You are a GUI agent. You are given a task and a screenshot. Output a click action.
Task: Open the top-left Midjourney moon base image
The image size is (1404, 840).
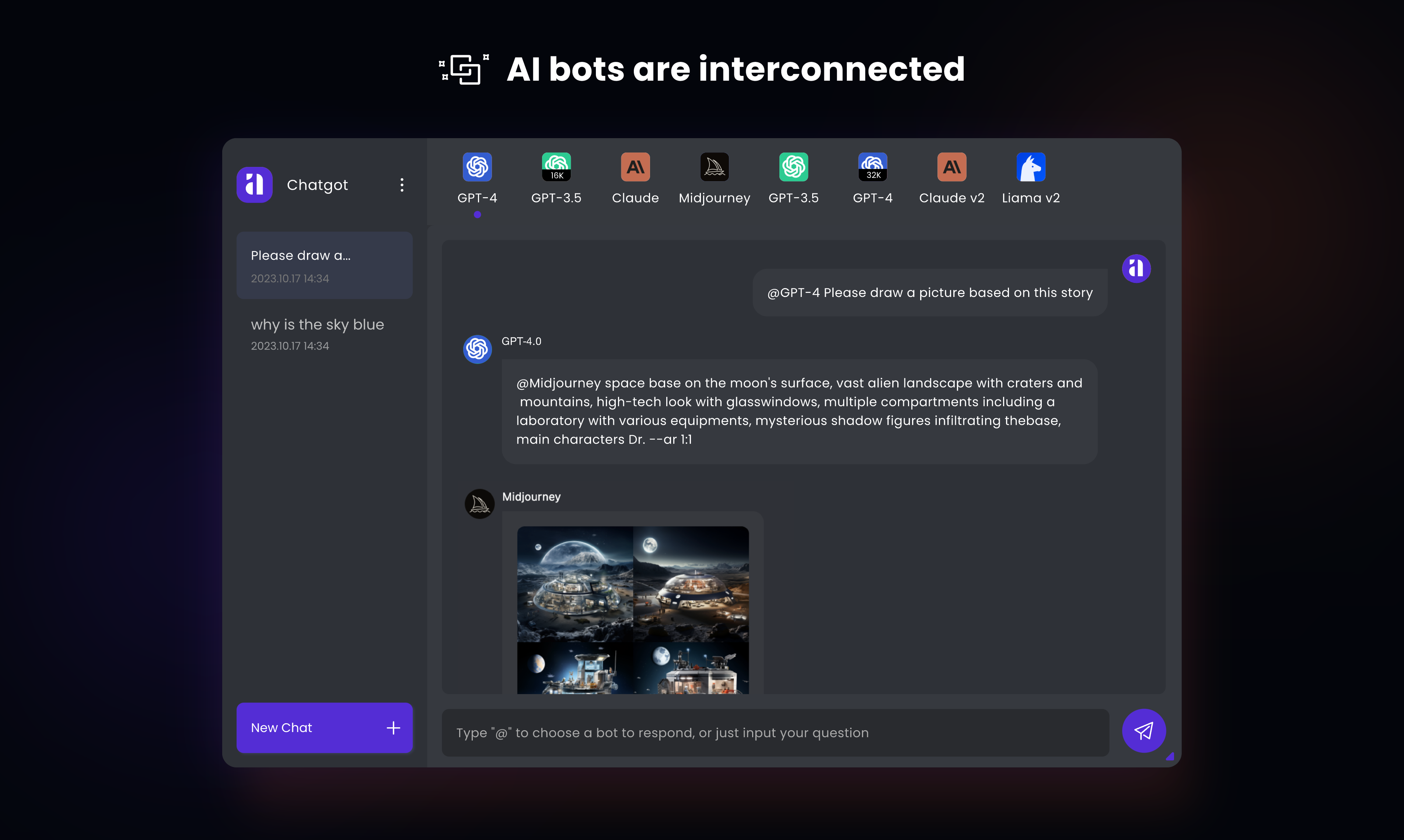click(574, 583)
